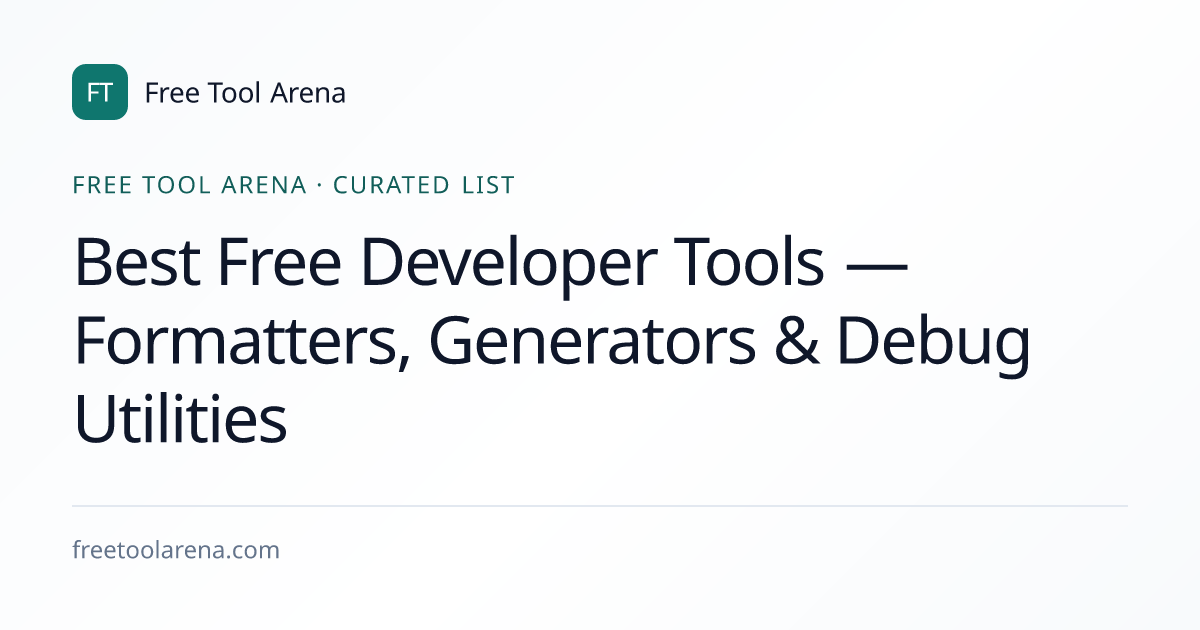The height and width of the screenshot is (630, 1200).
Task: Click the "FREE TOOL ARENA · CURATED LIST" label
Action: click(294, 185)
